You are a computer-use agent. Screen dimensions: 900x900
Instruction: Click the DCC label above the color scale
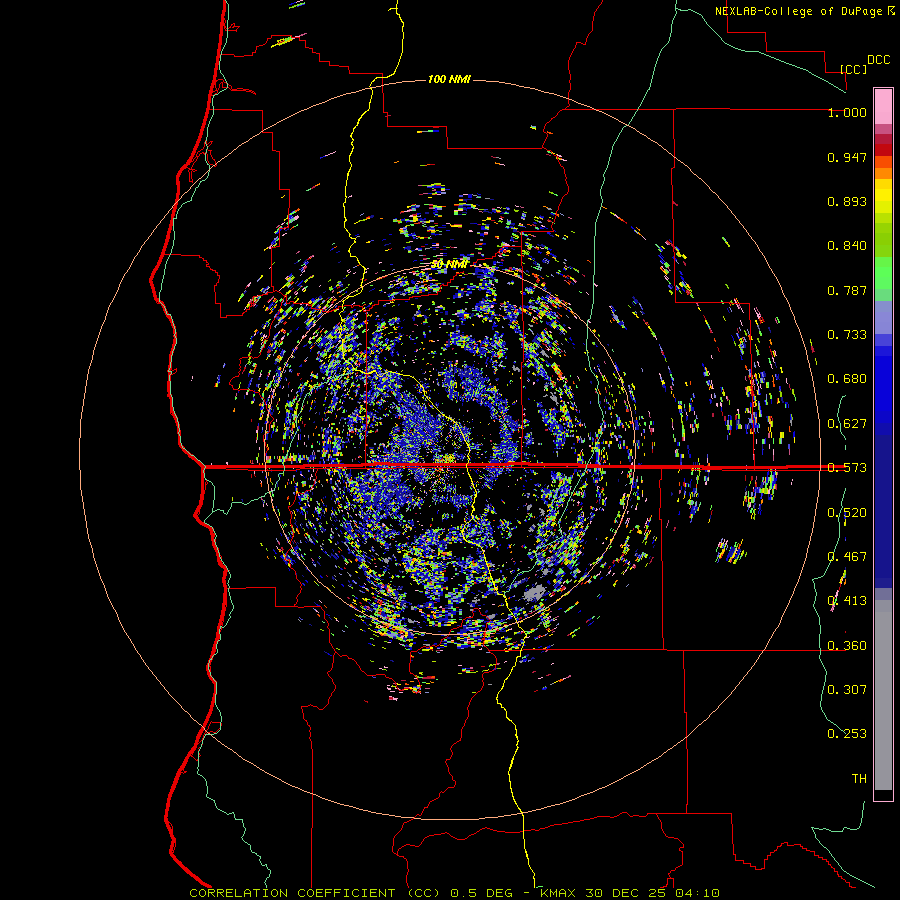tap(878, 60)
